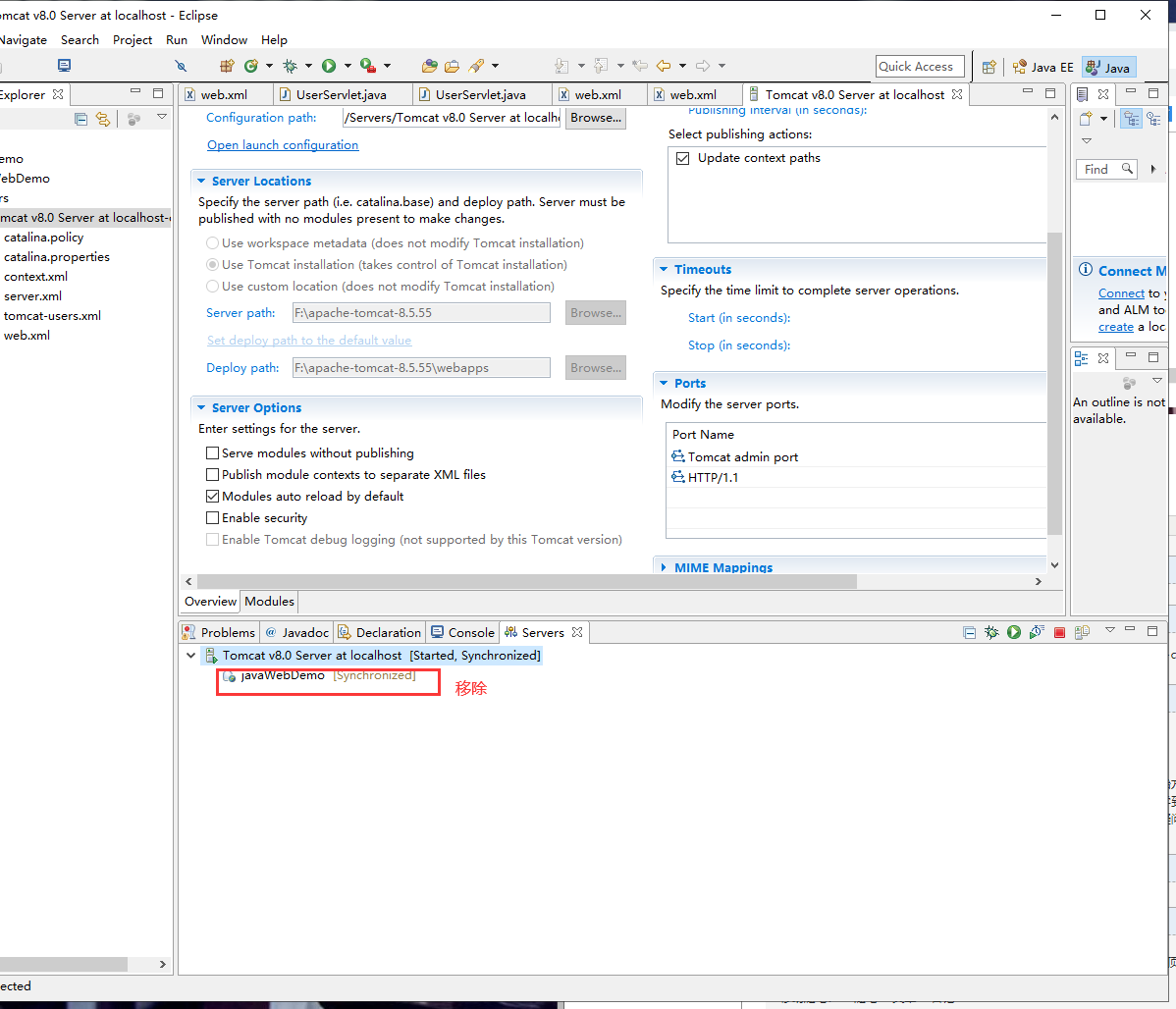The width and height of the screenshot is (1176, 1009).
Task: Start the server in profile mode
Action: (x=1037, y=632)
